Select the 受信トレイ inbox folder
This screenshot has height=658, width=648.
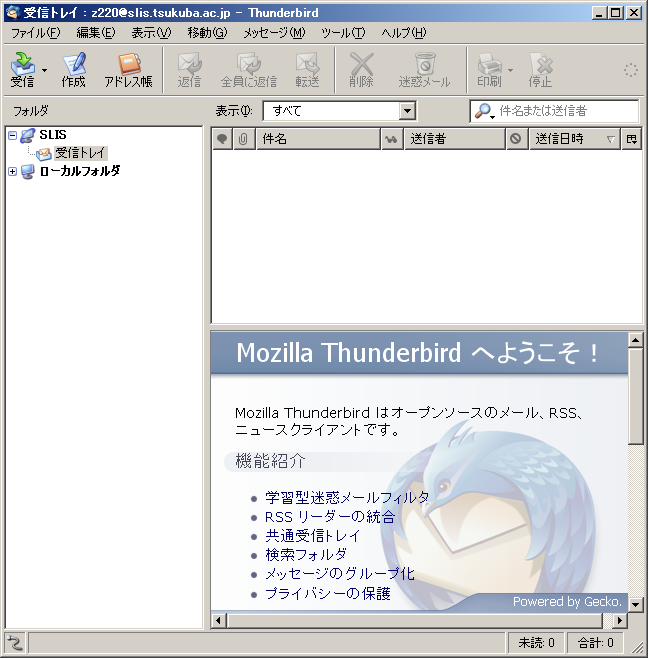81,153
